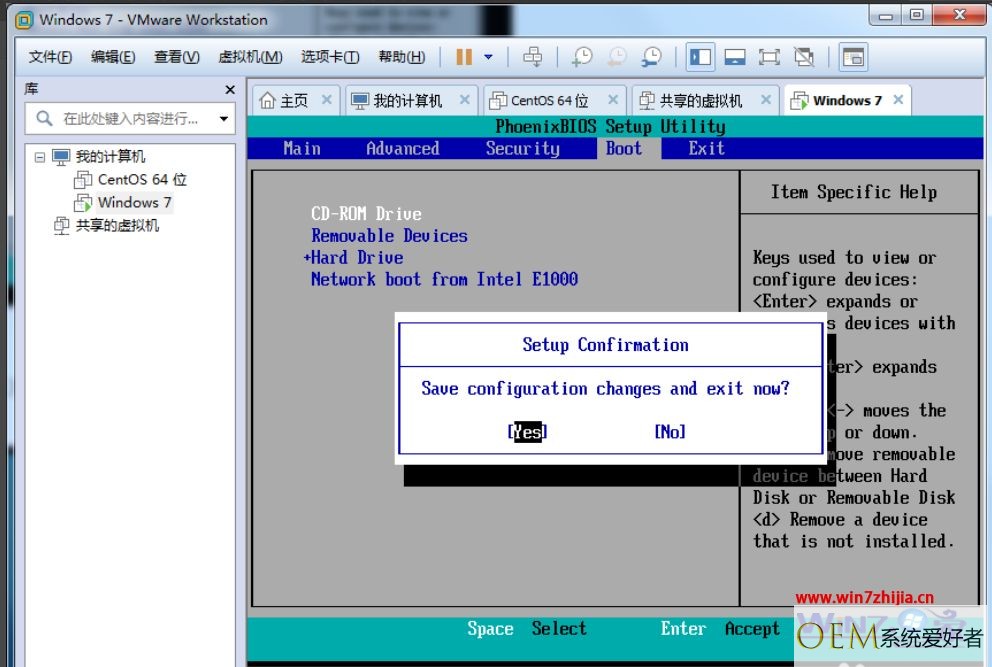Switch to the CentOS 64 位 tab

coord(549,101)
